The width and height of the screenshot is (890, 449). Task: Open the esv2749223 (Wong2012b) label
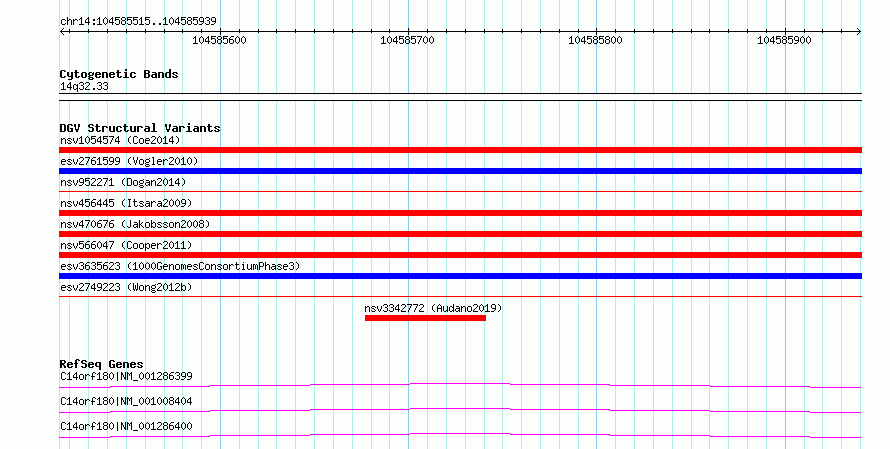[126, 287]
